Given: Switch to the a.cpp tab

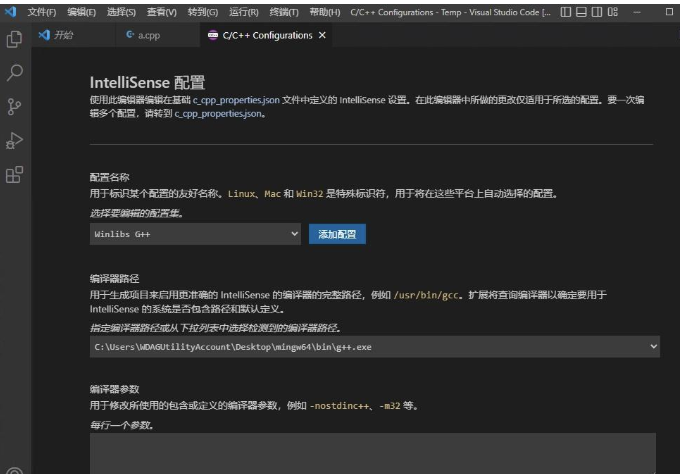Looking at the screenshot, I should click(x=157, y=35).
